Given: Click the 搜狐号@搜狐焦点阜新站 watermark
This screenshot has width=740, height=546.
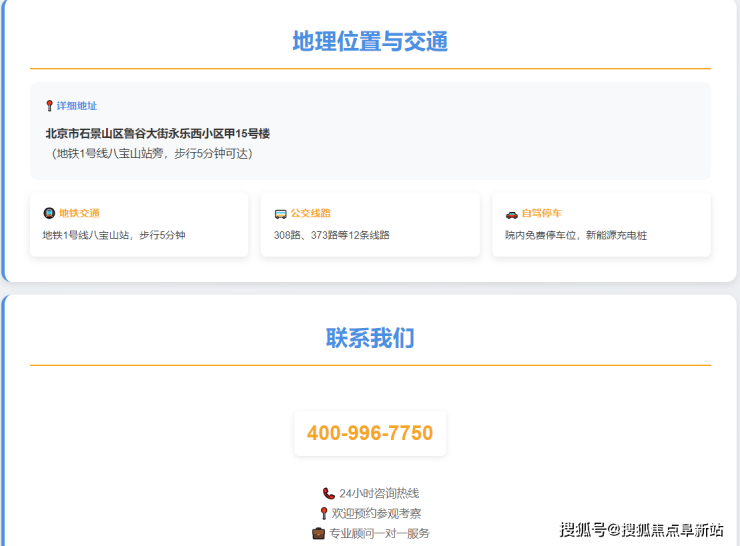Looking at the screenshot, I should coord(641,530).
